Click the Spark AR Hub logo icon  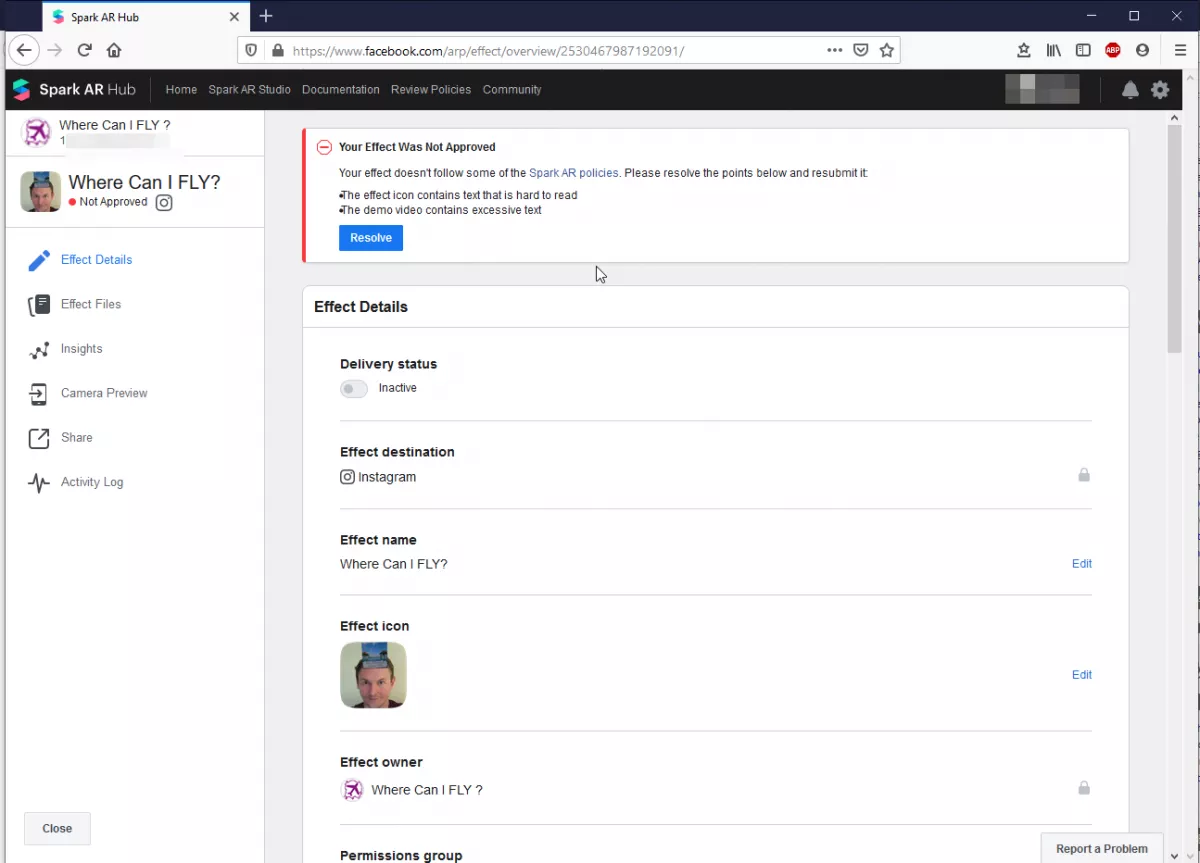click(x=21, y=90)
